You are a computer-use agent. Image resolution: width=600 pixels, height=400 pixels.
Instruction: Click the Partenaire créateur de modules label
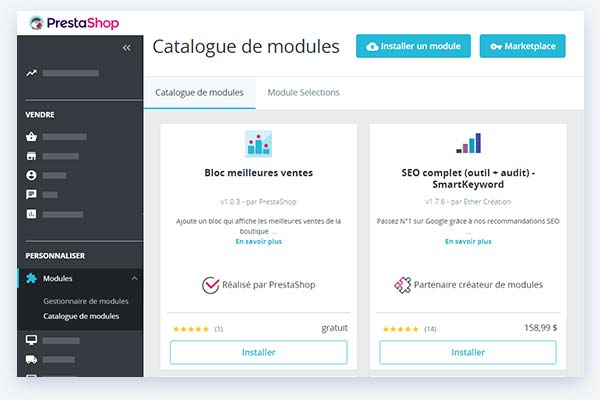[478, 285]
